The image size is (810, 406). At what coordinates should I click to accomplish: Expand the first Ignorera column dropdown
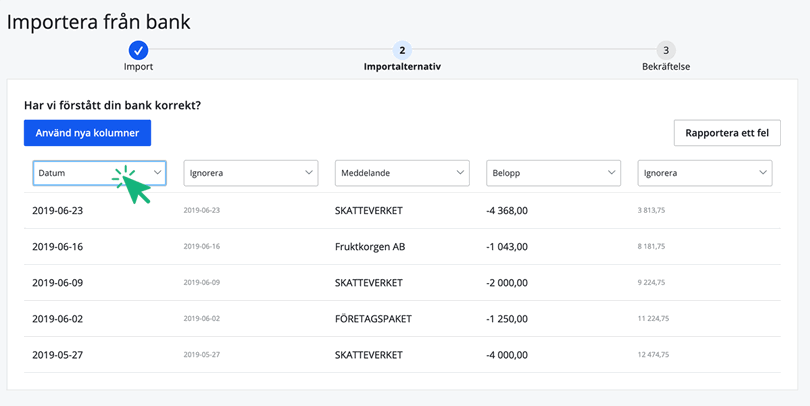point(250,173)
